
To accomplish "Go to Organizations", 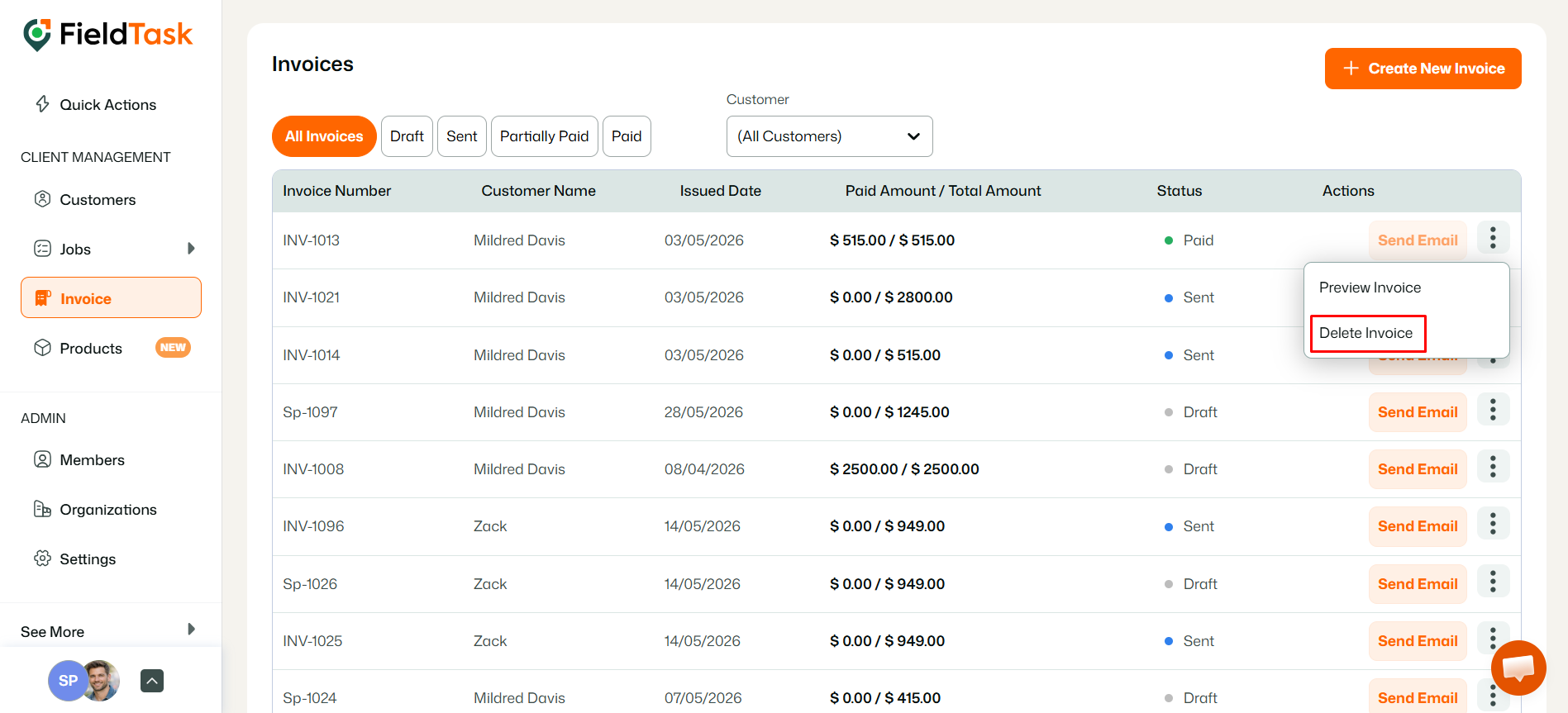I will coord(108,510).
